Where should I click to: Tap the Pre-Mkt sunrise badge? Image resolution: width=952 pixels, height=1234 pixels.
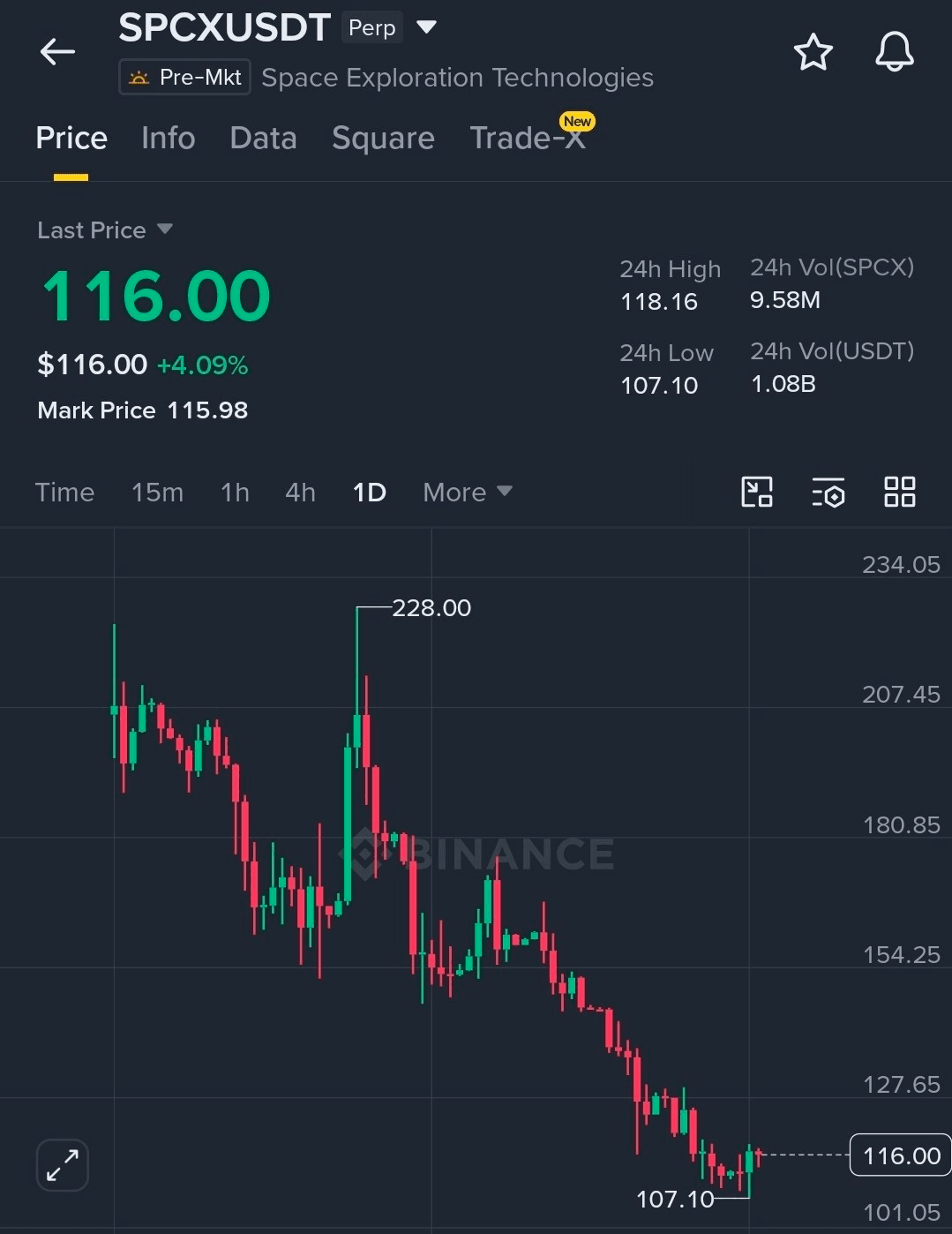(185, 78)
